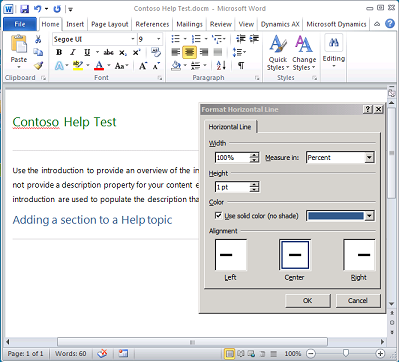Click the Numbering list icon
Image resolution: width=399 pixels, height=362 pixels.
point(196,39)
